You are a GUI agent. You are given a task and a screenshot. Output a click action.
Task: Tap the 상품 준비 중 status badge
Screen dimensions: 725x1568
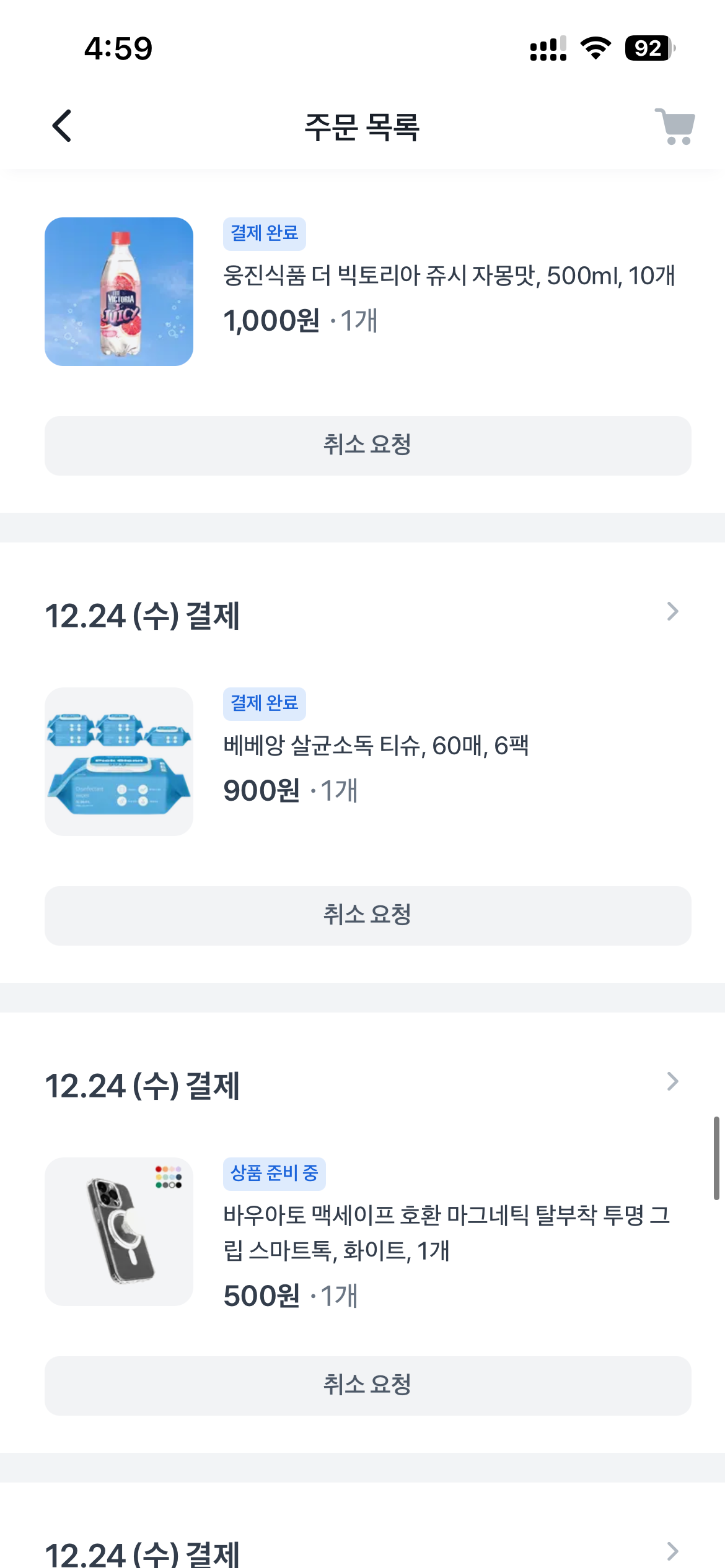coord(274,1173)
